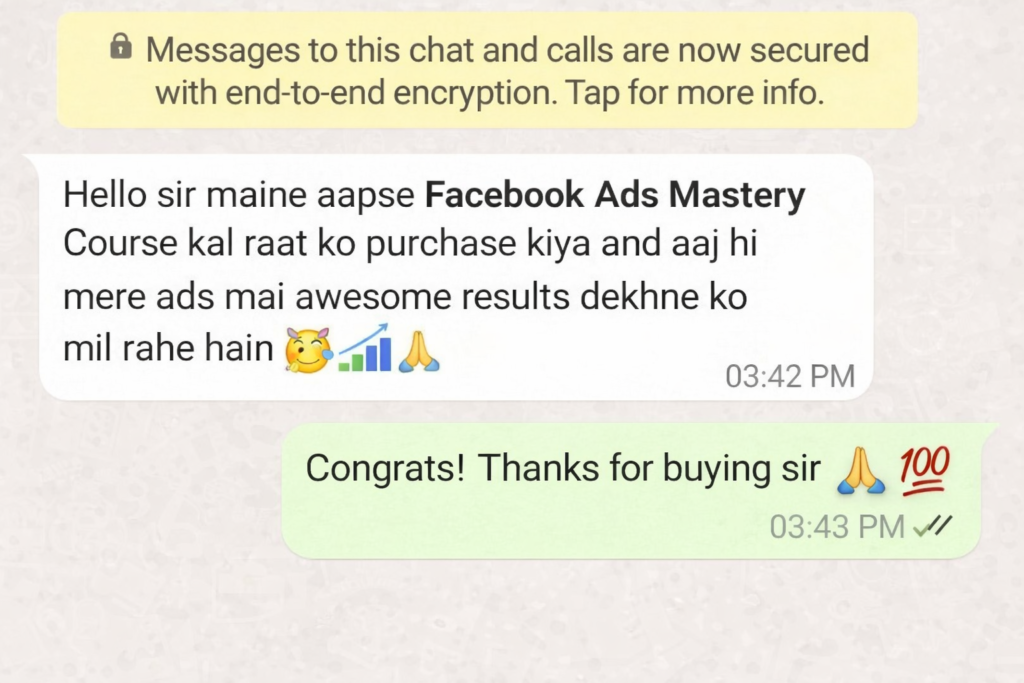Click 'mil rahe hain' text line
The image size is (1024, 683).
[168, 347]
